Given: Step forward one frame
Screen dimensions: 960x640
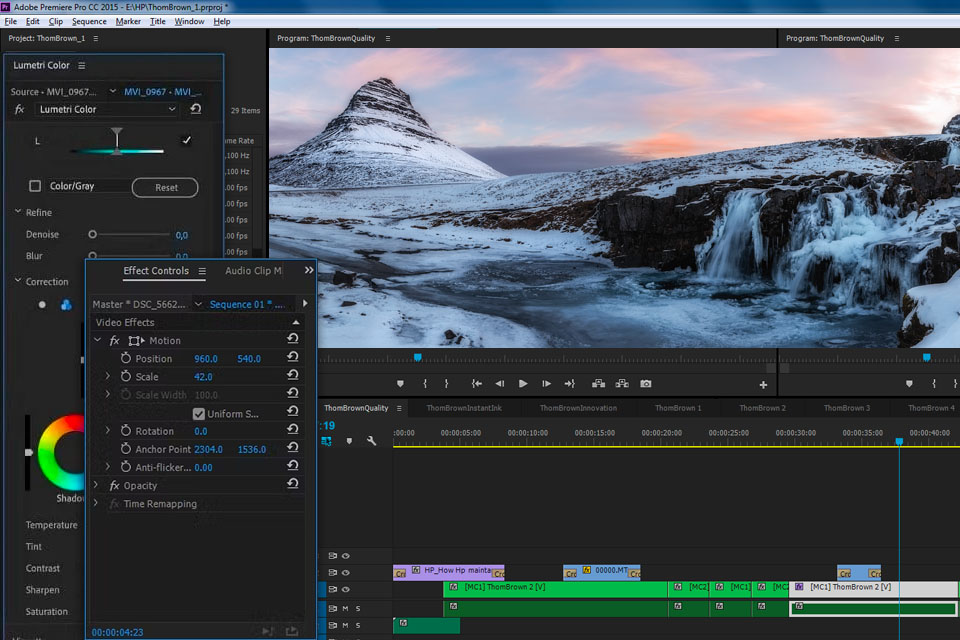Looking at the screenshot, I should (x=546, y=383).
